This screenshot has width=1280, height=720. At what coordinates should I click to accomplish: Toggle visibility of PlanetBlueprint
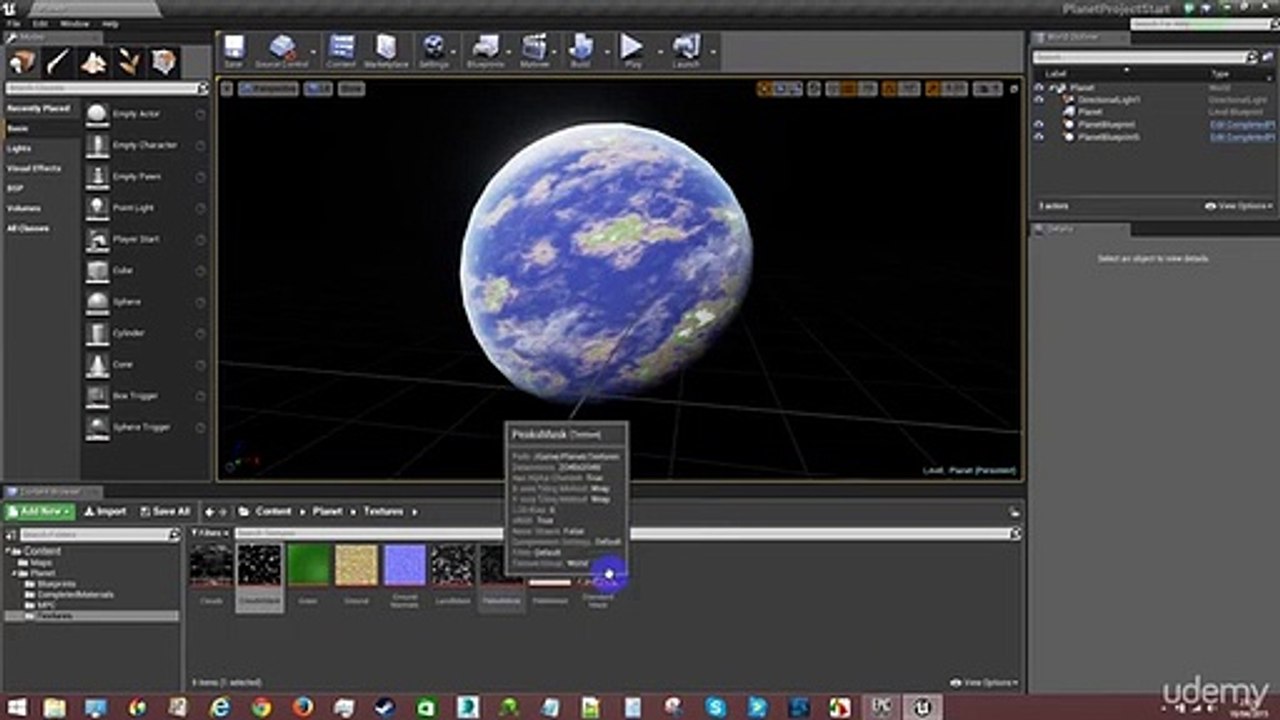pyautogui.click(x=1038, y=125)
